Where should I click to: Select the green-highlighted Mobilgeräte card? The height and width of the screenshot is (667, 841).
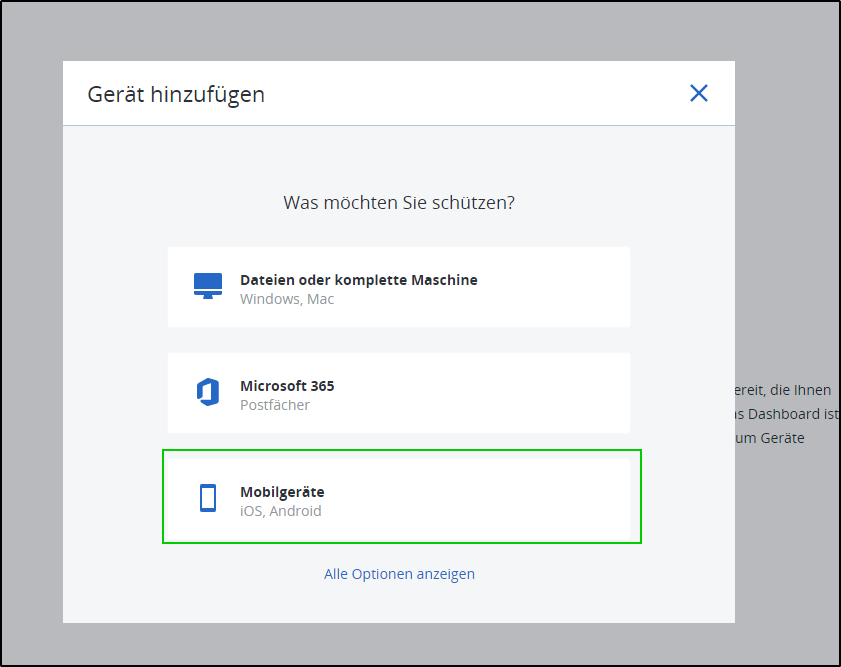pyautogui.click(x=401, y=496)
